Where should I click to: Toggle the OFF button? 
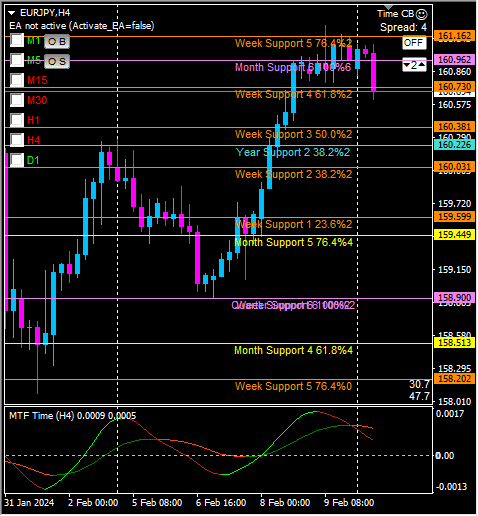click(414, 43)
